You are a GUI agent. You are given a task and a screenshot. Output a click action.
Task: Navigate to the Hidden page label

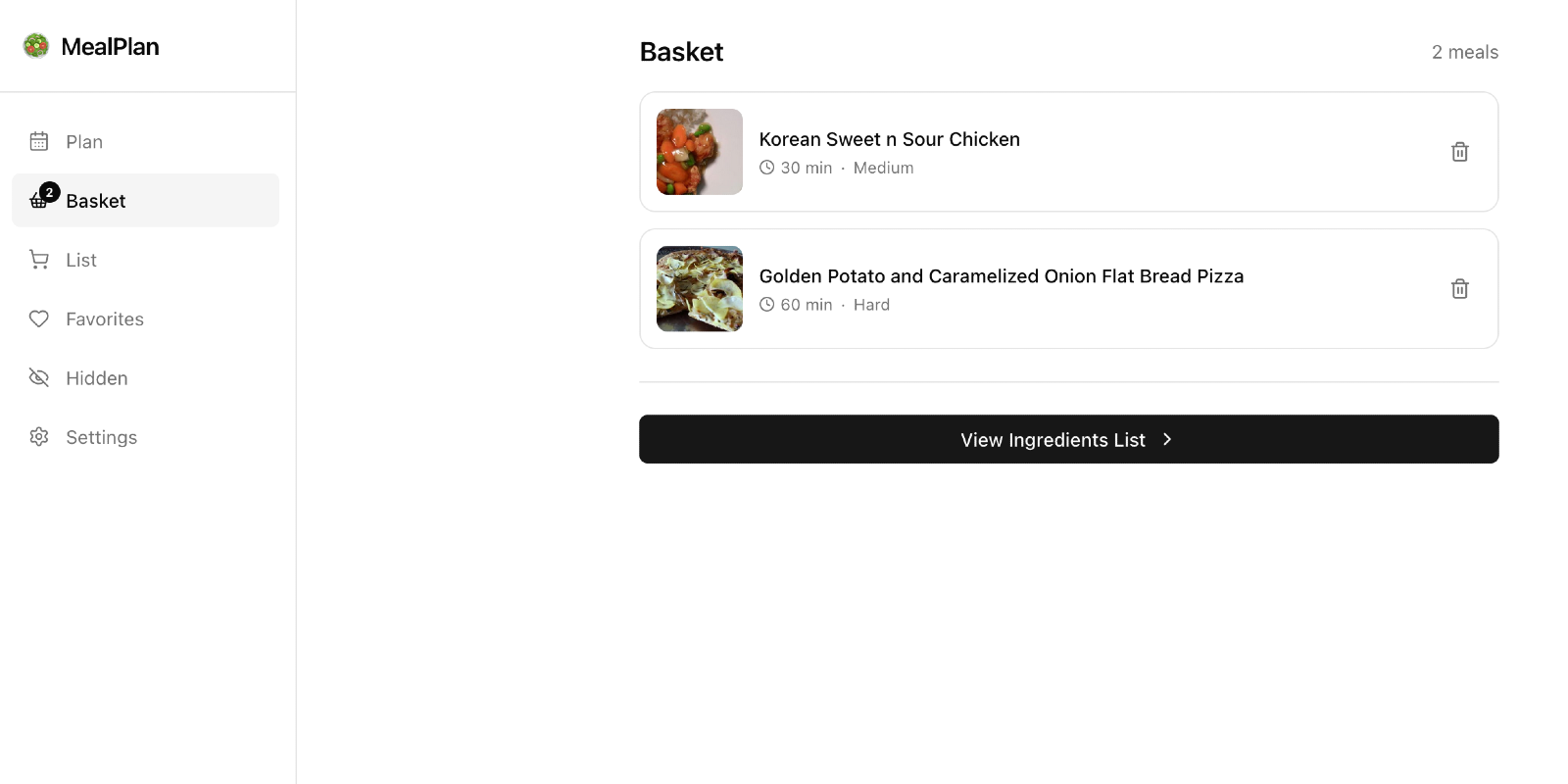[x=97, y=378]
